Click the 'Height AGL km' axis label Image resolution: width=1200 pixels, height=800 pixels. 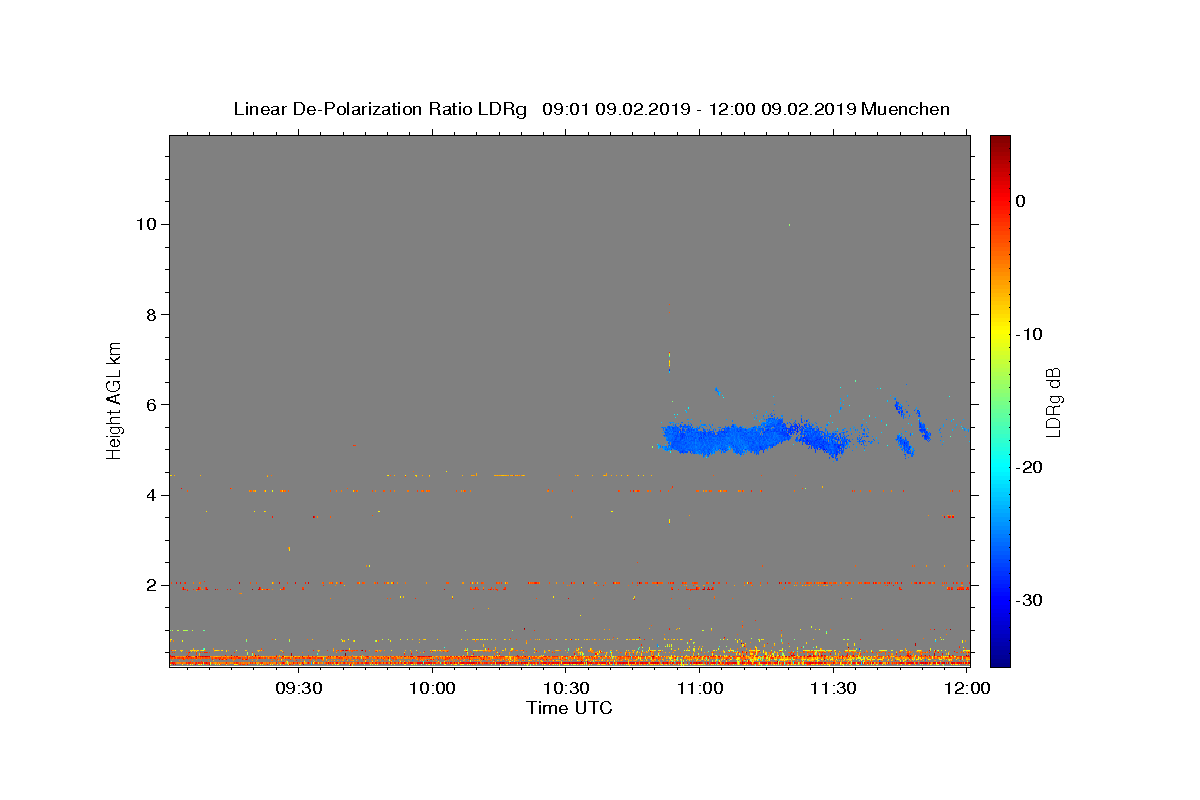[115, 399]
